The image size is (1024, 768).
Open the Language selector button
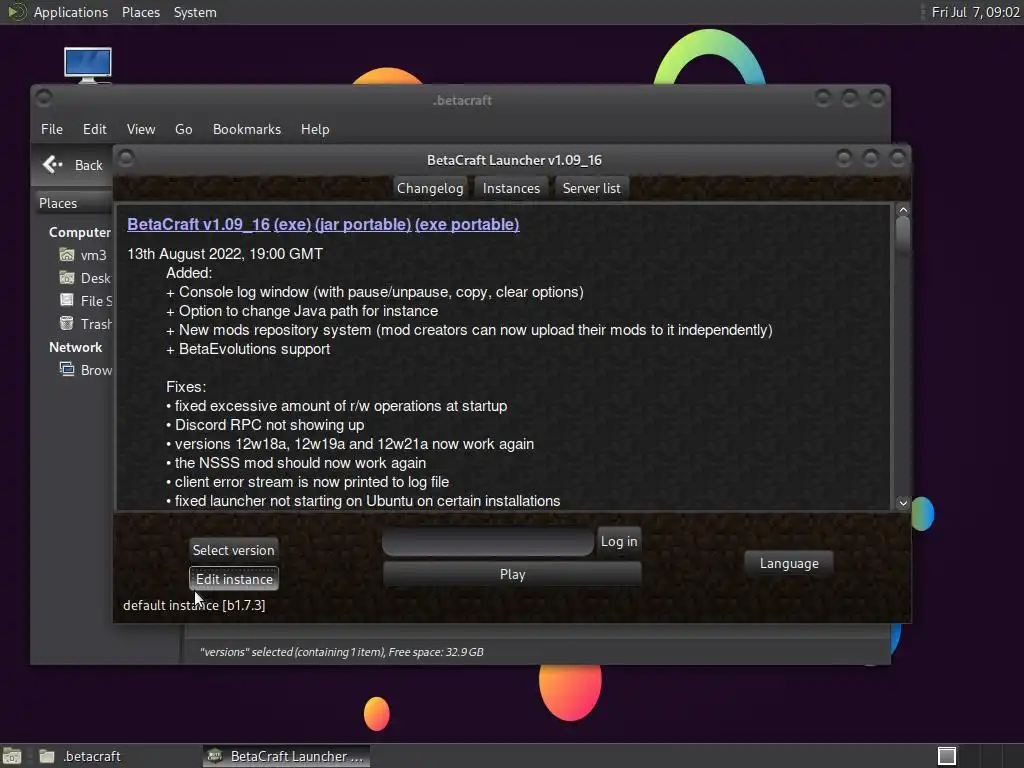pyautogui.click(x=789, y=563)
